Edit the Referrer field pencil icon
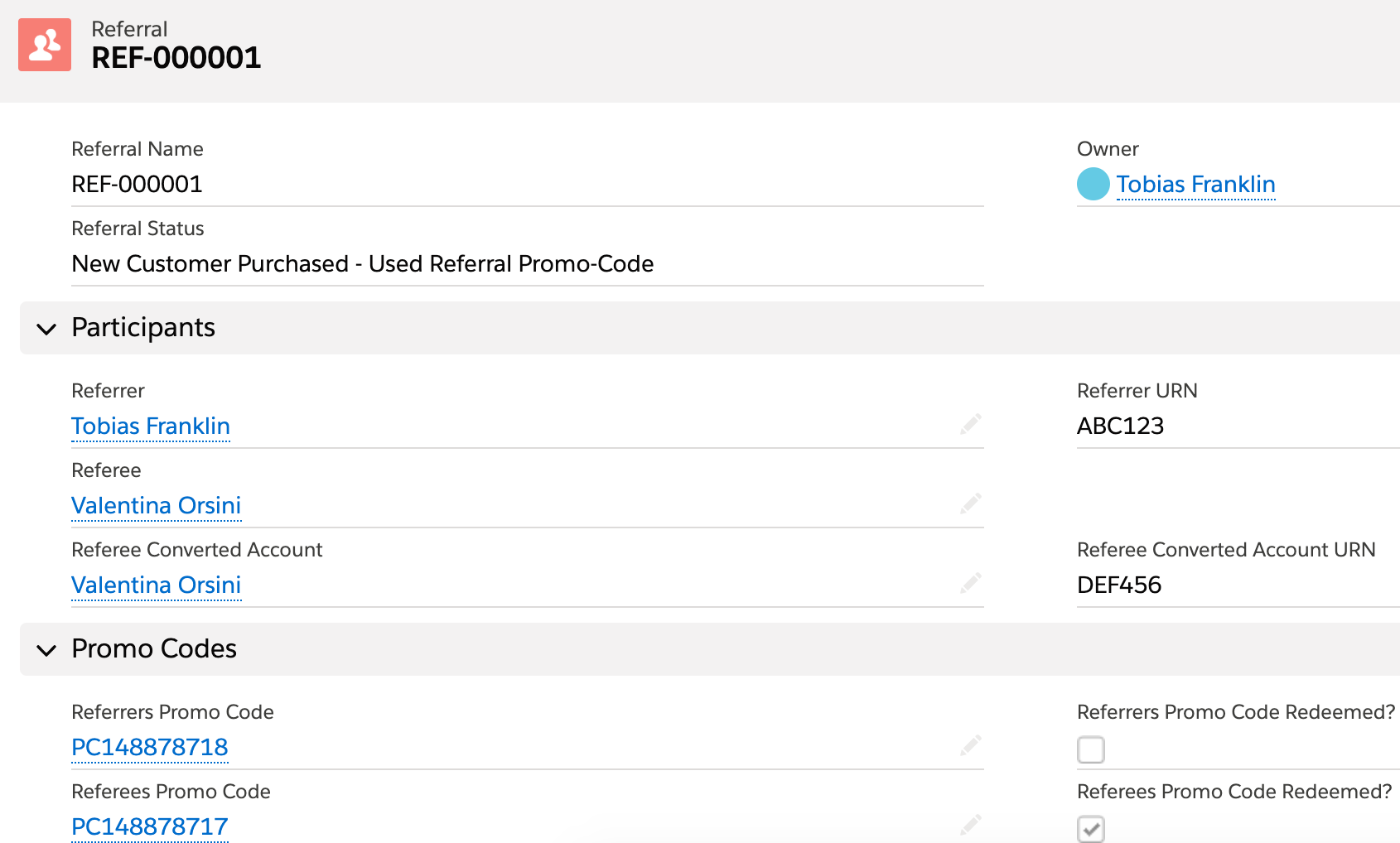Image resolution: width=1400 pixels, height=843 pixels. coord(971,424)
